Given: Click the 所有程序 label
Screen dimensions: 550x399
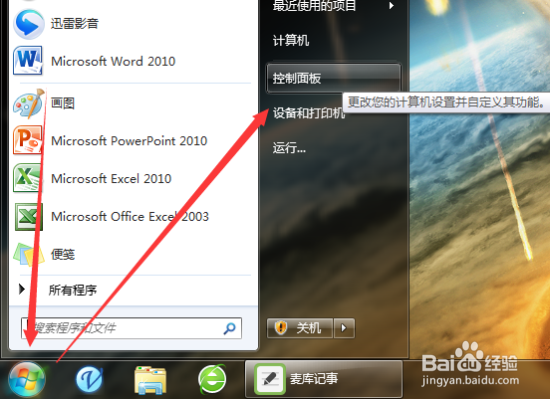Looking at the screenshot, I should pos(73,290).
